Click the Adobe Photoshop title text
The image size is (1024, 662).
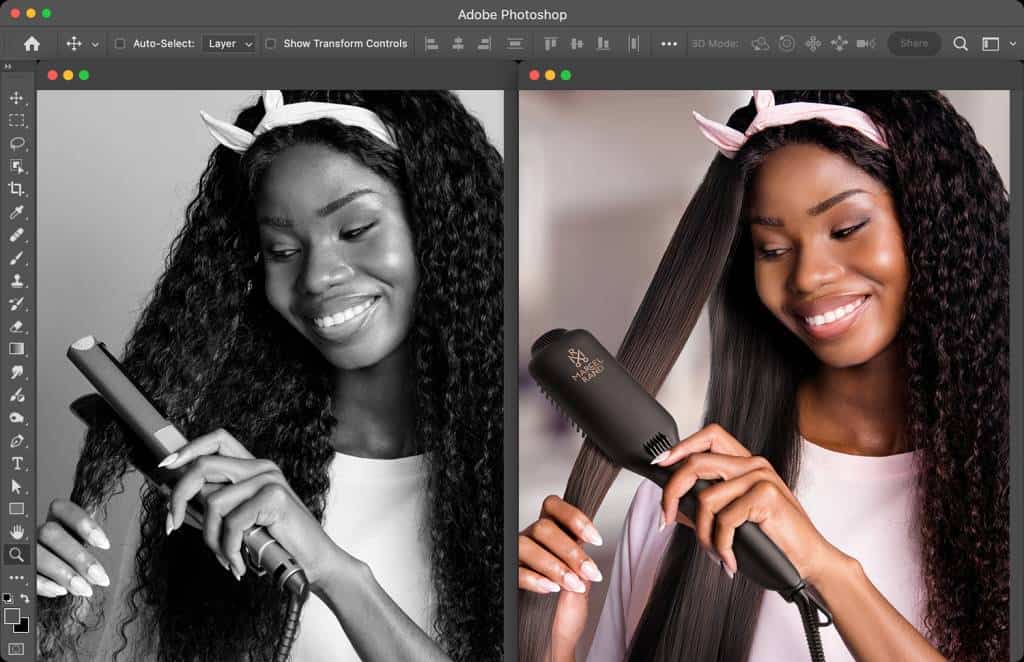[512, 14]
